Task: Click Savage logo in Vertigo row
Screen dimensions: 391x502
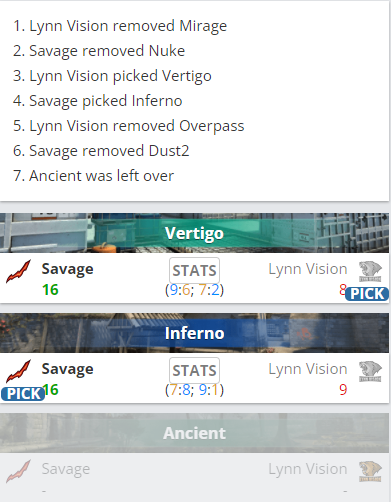Action: pos(18,271)
